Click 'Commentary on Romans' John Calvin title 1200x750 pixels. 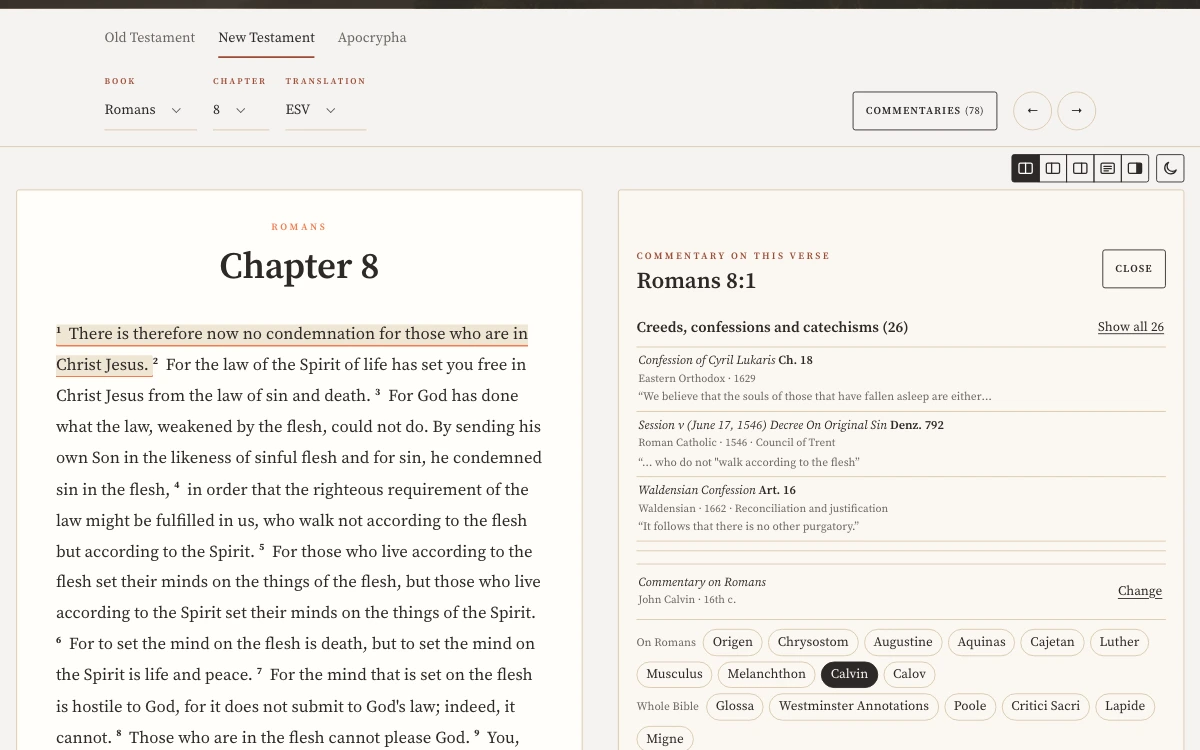(702, 582)
